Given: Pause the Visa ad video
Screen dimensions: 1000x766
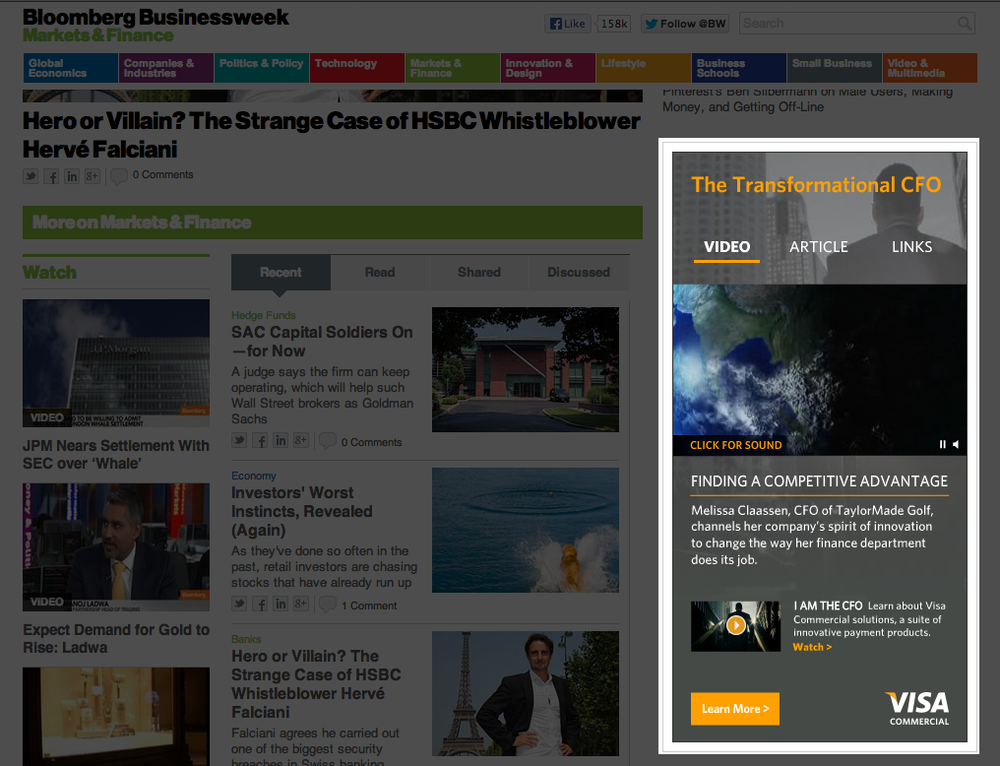Looking at the screenshot, I should click(x=941, y=444).
